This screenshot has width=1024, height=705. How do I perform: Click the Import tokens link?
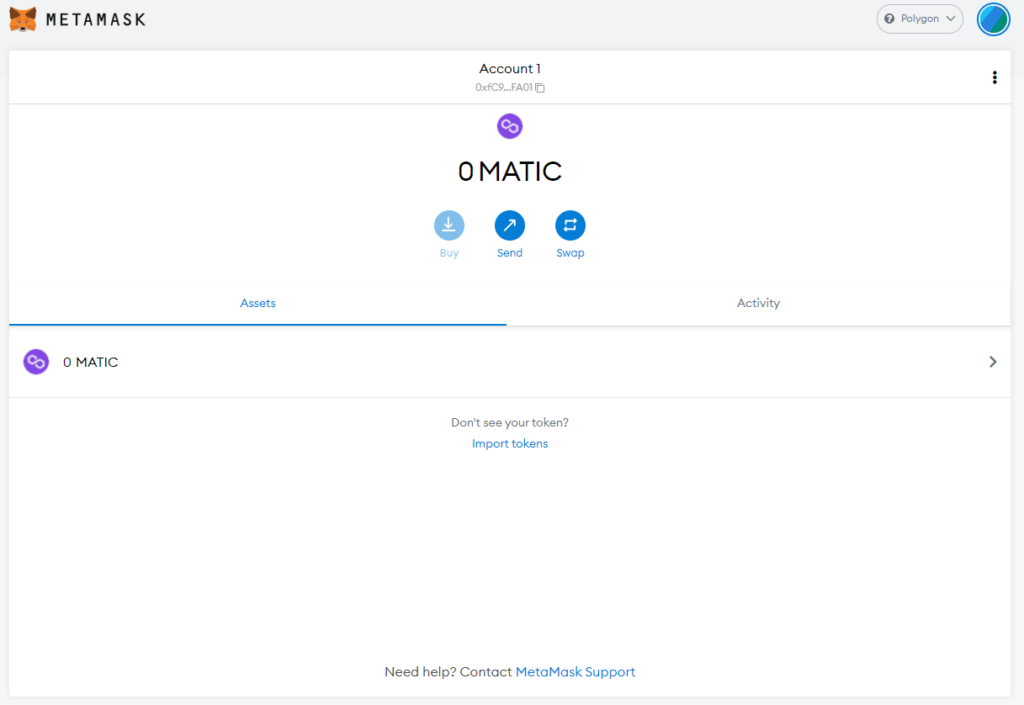510,444
